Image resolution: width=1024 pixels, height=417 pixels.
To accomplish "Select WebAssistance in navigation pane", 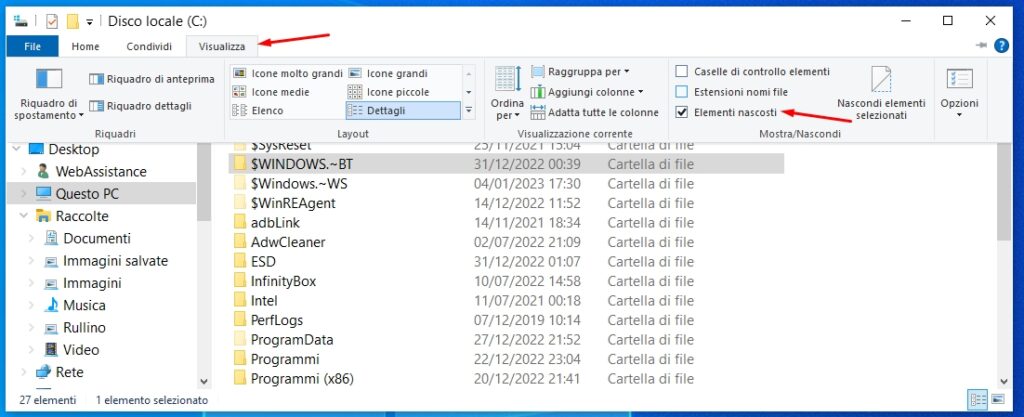I will 101,172.
